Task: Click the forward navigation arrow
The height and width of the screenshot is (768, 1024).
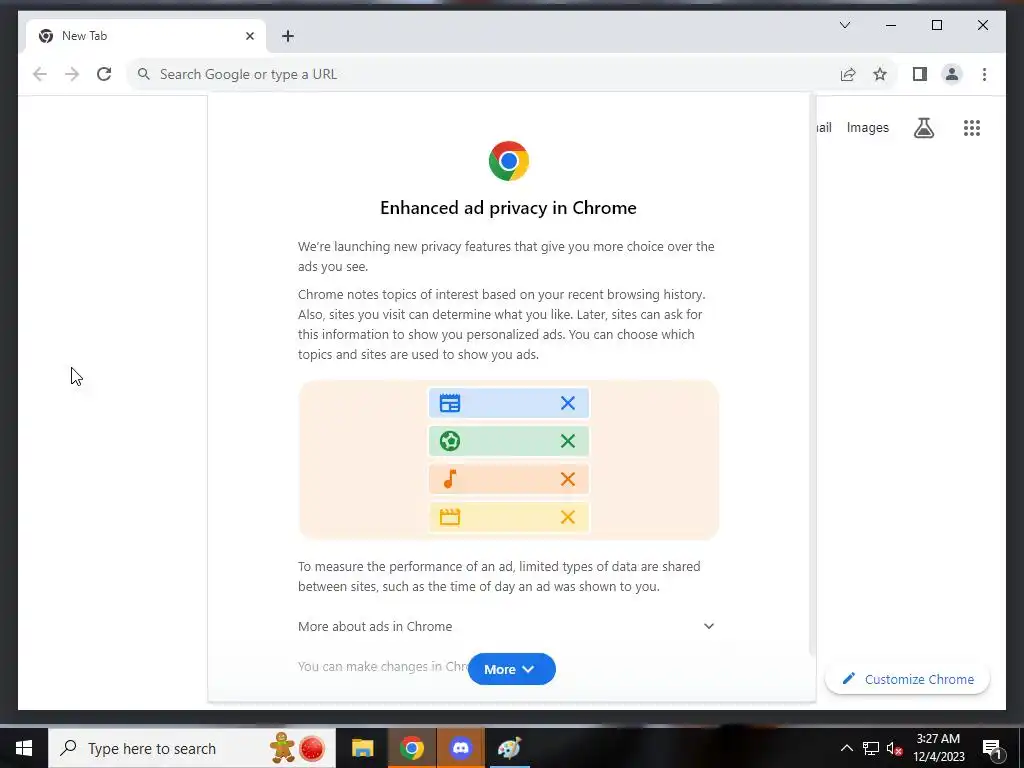Action: click(x=72, y=74)
